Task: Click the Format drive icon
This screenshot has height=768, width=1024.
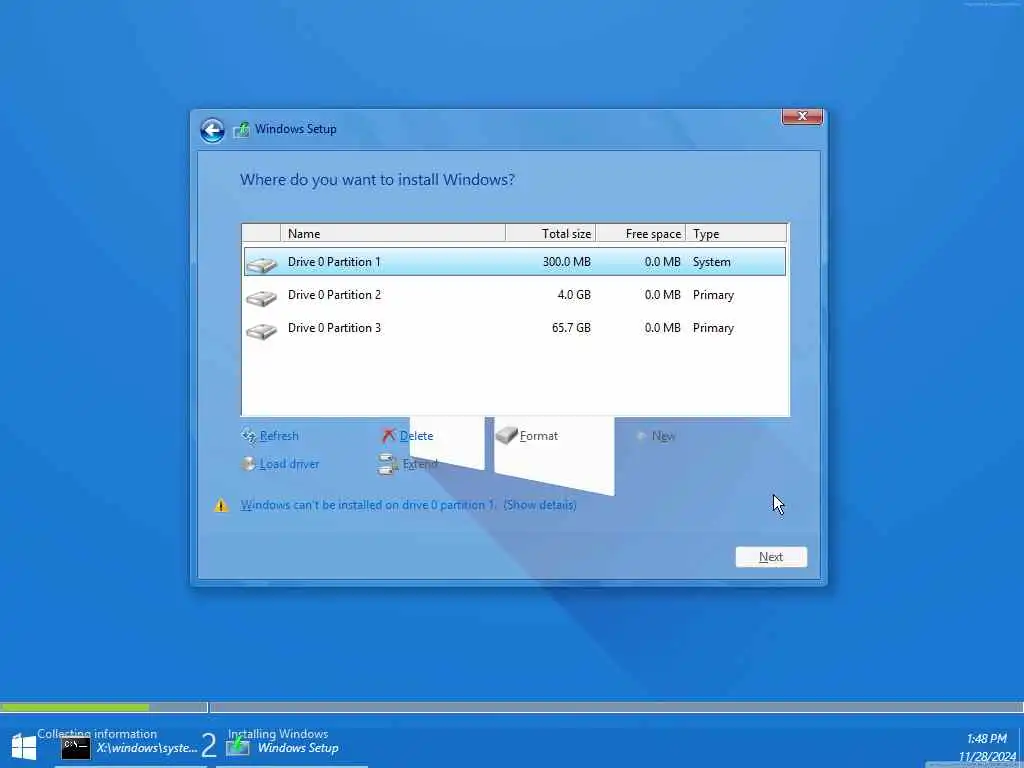Action: (506, 436)
